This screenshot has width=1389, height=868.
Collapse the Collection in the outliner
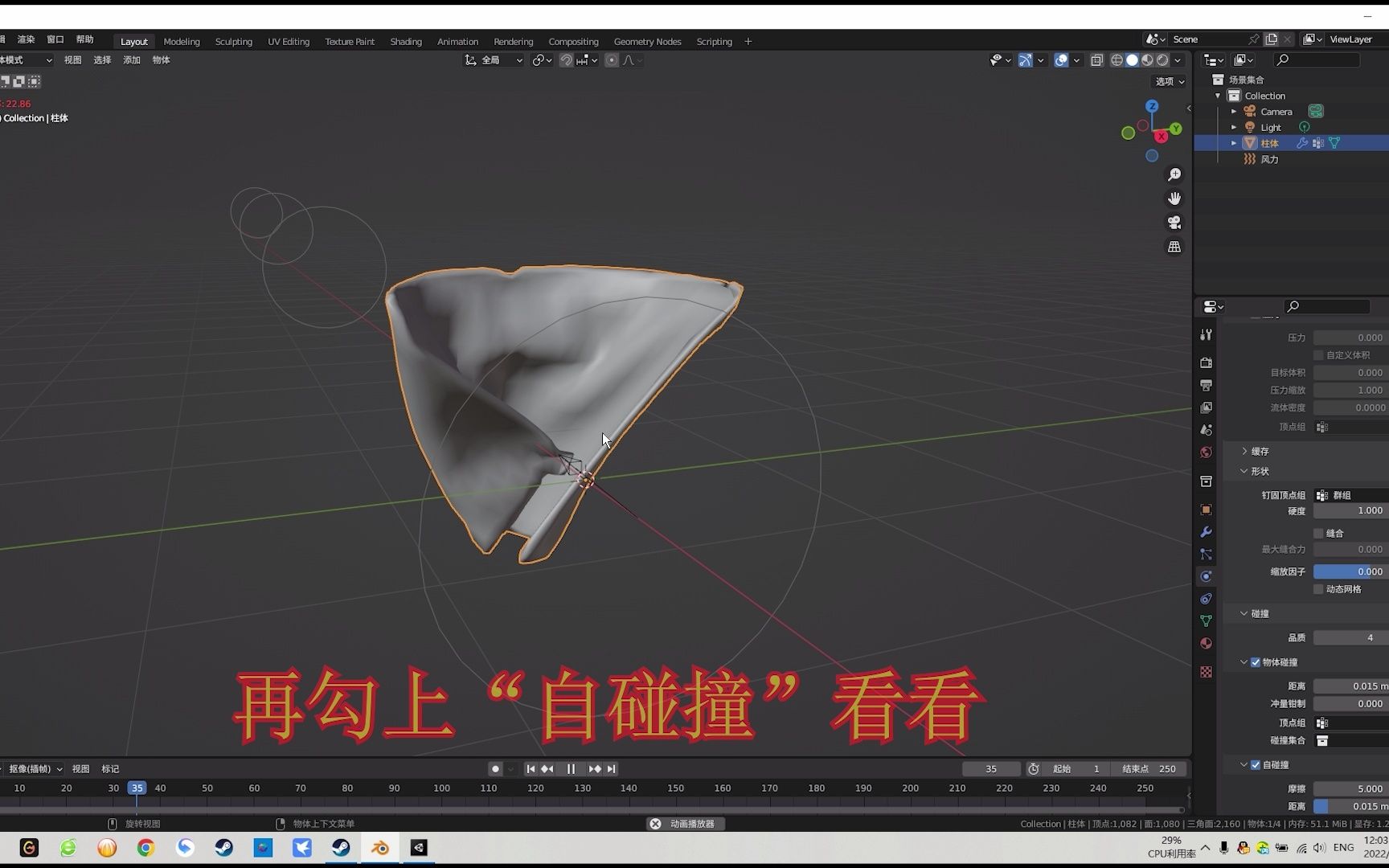(1219, 95)
